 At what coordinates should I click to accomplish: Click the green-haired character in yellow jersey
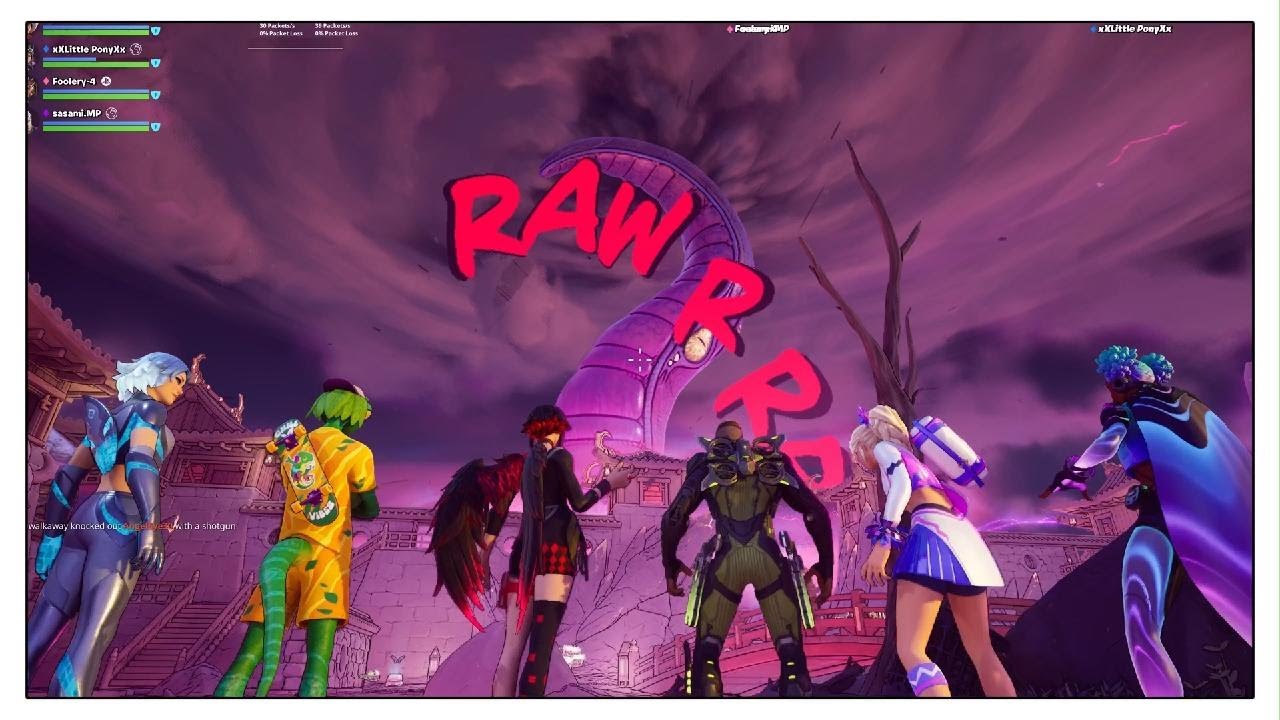pos(300,540)
